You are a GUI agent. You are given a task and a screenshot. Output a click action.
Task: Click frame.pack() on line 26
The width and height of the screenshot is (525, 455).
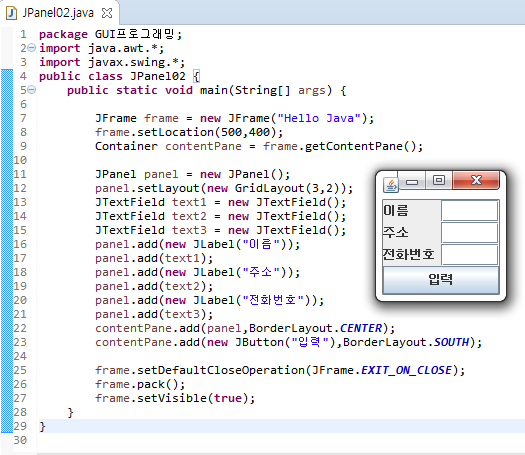pos(137,384)
